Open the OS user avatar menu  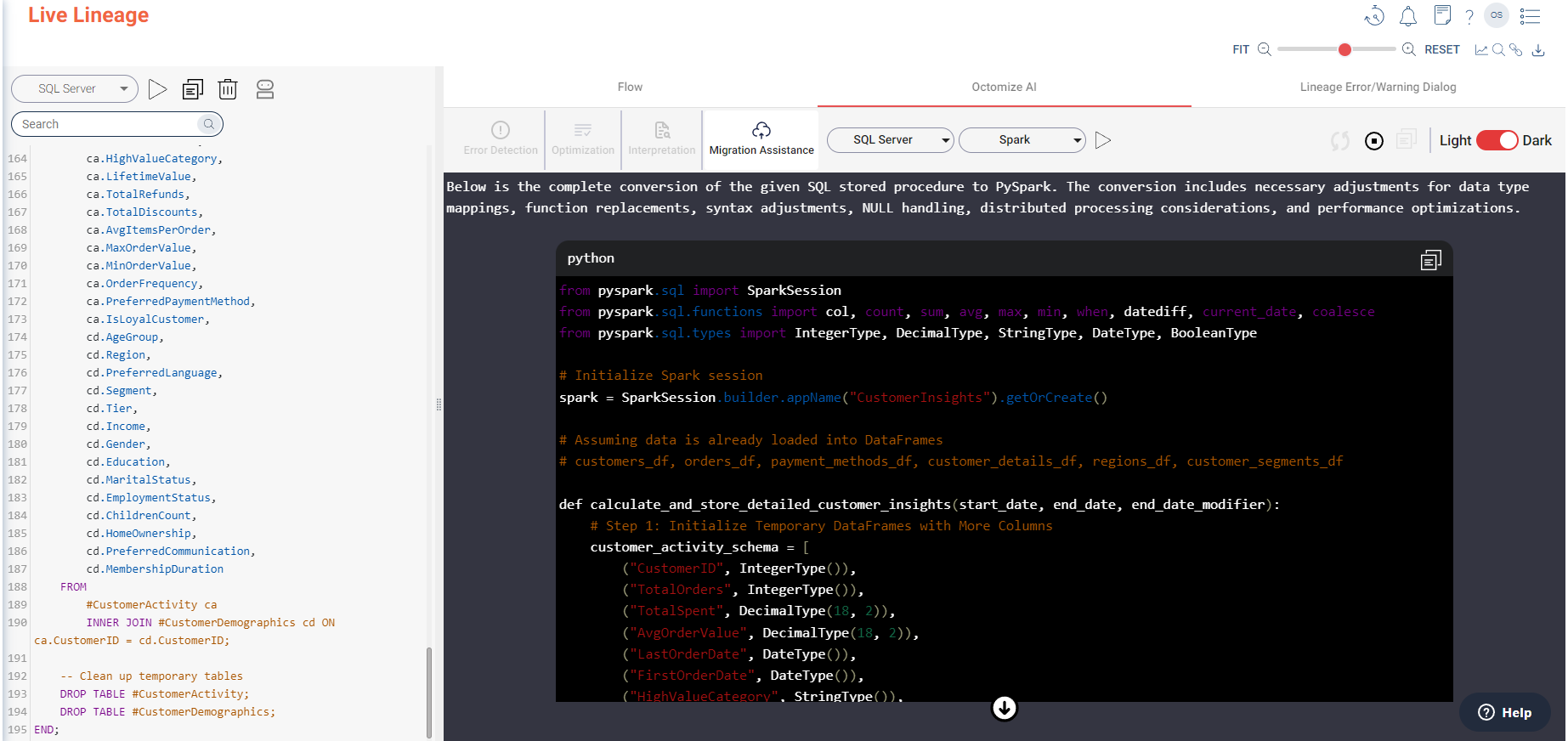coord(1497,15)
